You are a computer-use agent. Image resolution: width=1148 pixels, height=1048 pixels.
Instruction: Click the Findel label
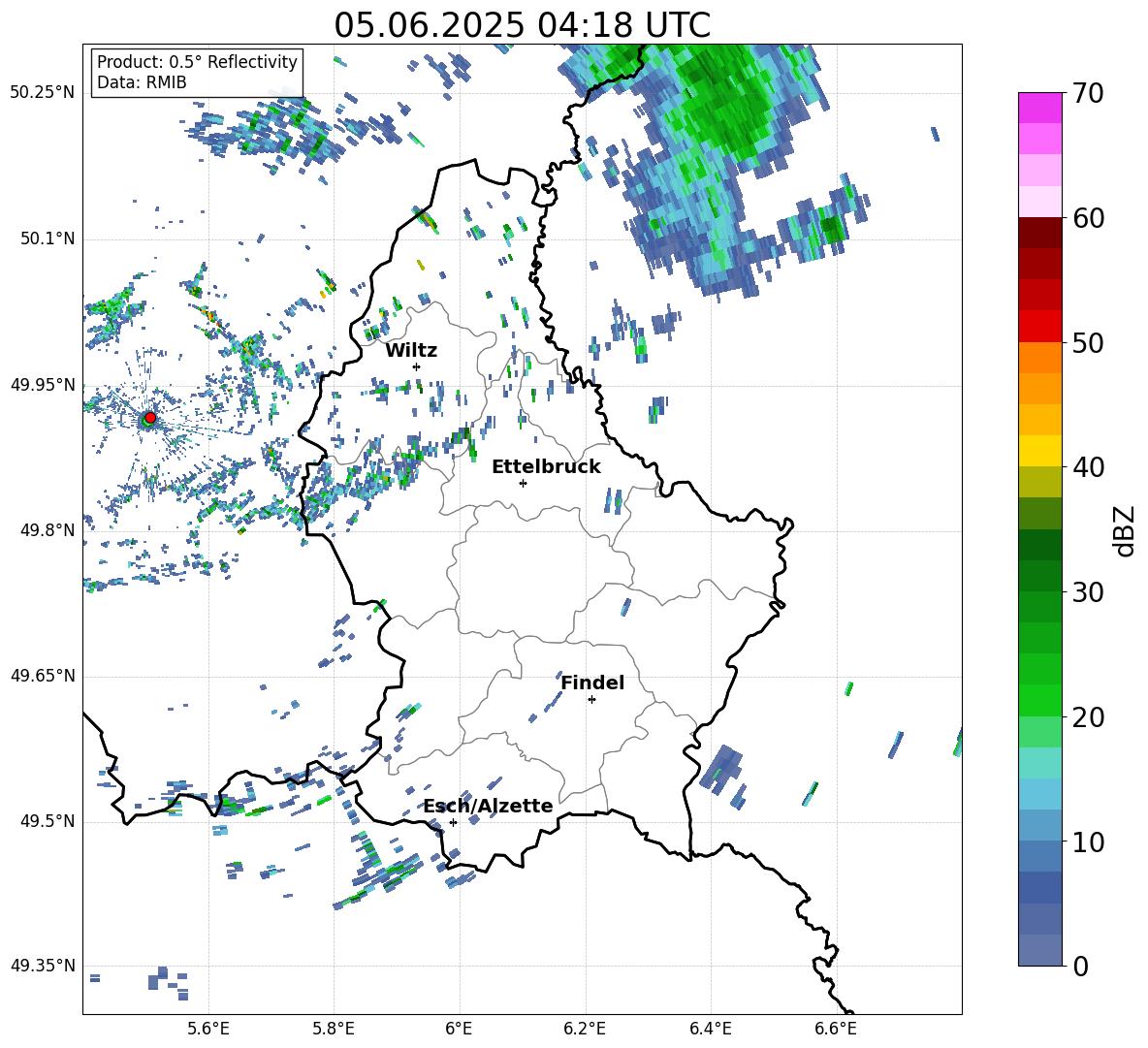pos(592,683)
